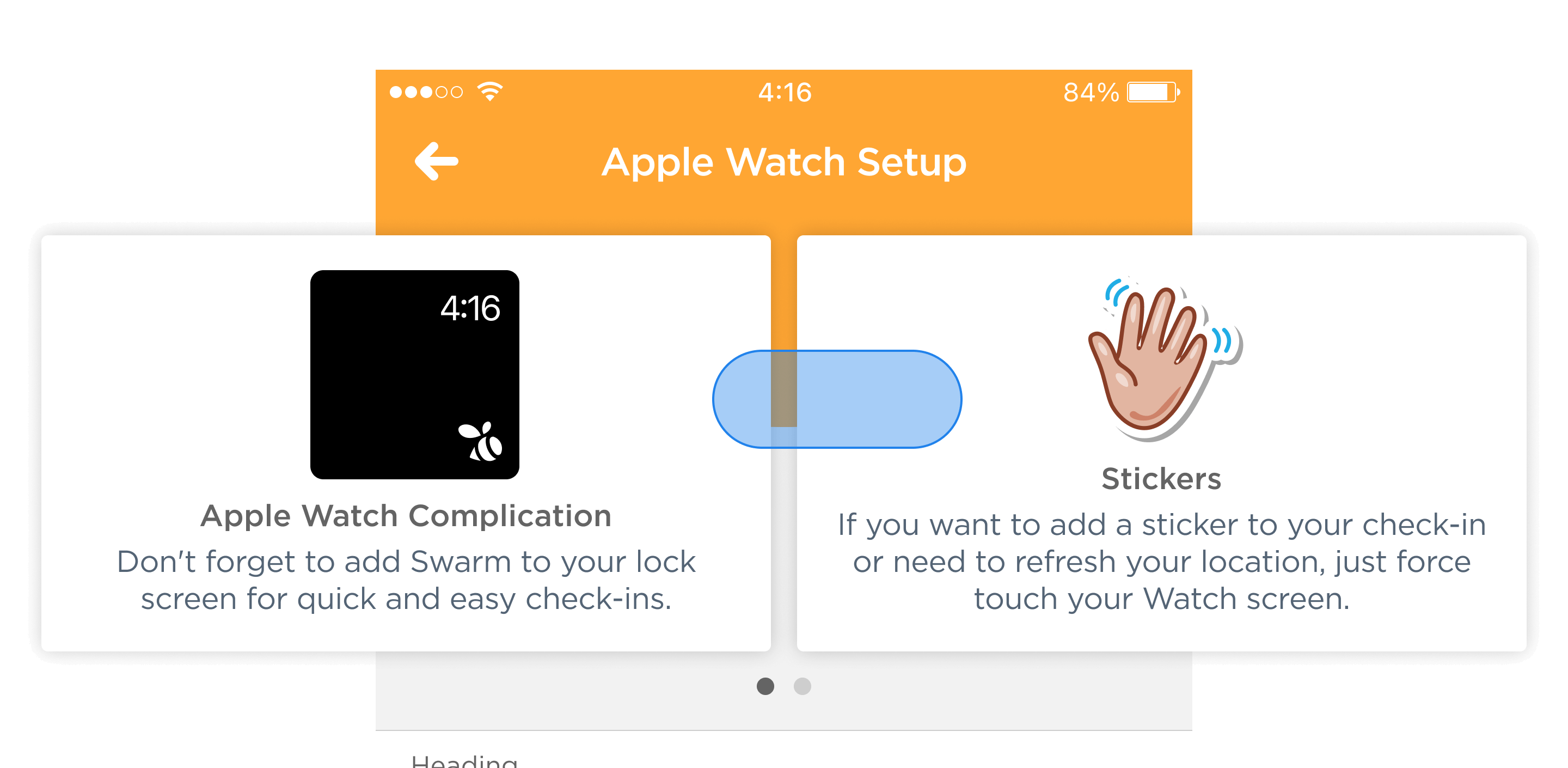Open the Stickers card heading
The image size is (1568, 768).
[1161, 479]
